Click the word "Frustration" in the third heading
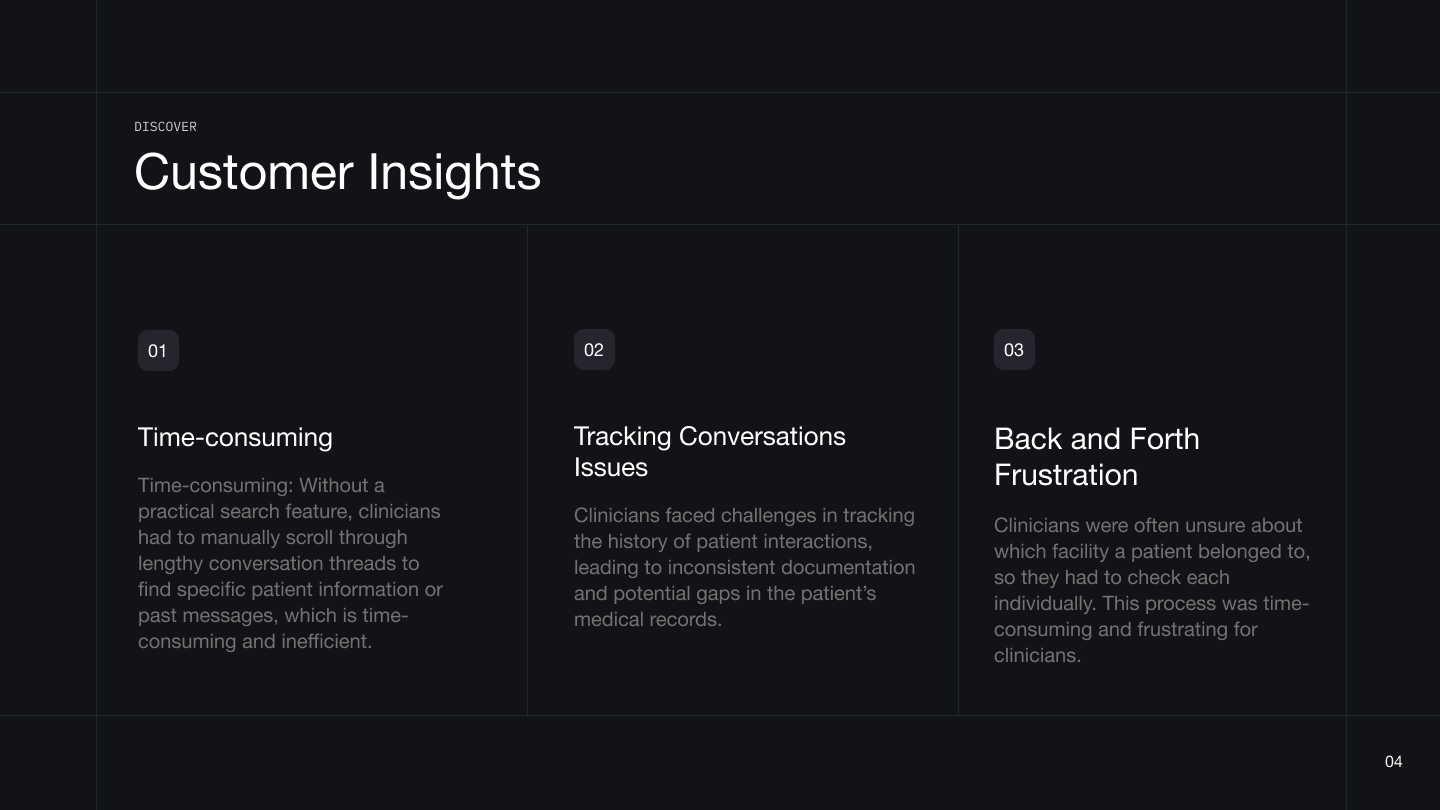The height and width of the screenshot is (810, 1440). 1065,475
